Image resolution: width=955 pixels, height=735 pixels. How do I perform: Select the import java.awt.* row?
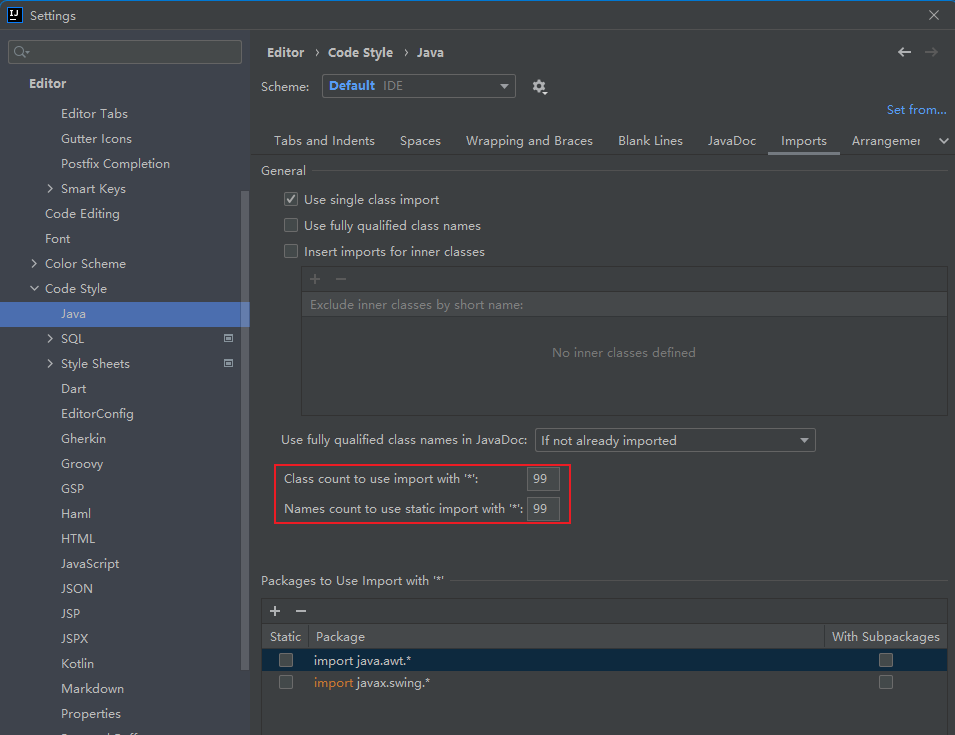coord(604,660)
